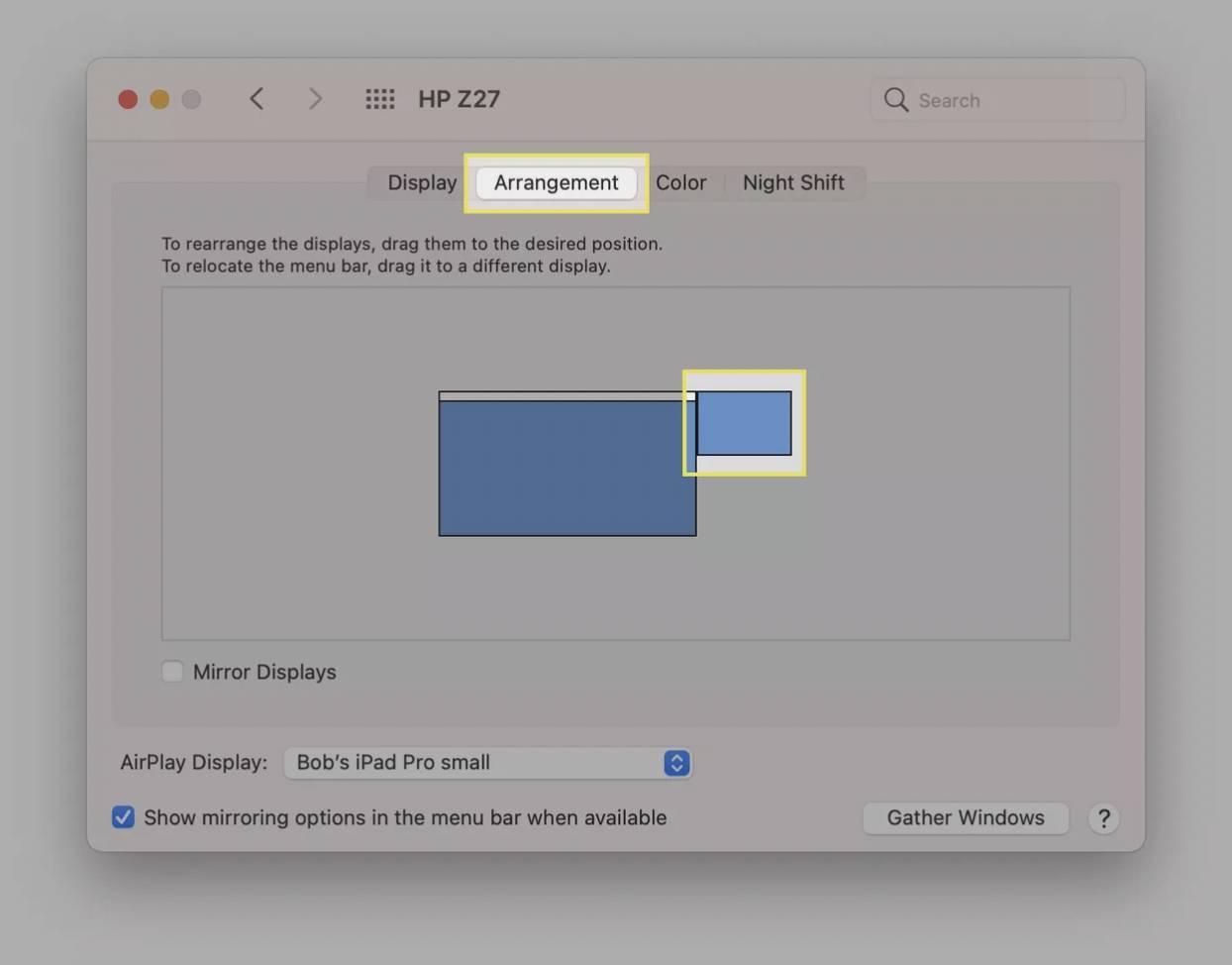Click the magnifying glass search icon

point(896,100)
